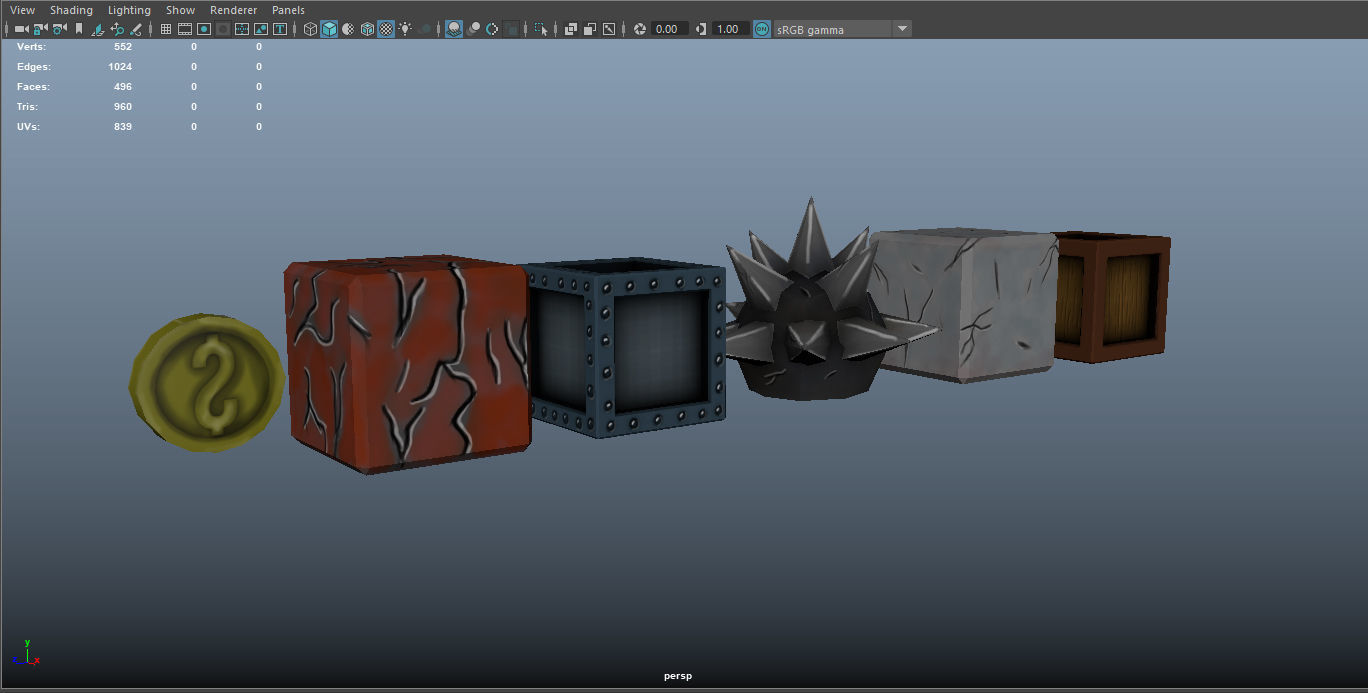Open the Show menu

[x=180, y=10]
